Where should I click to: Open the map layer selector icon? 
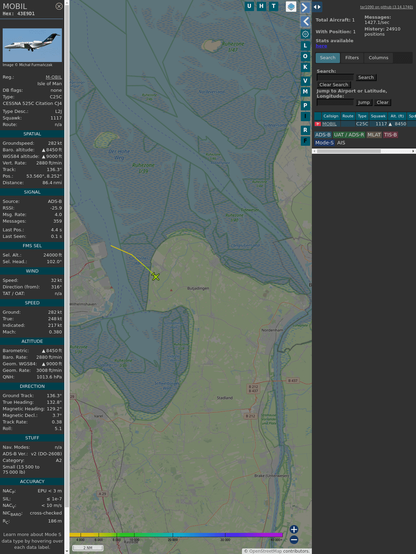tap(291, 6)
